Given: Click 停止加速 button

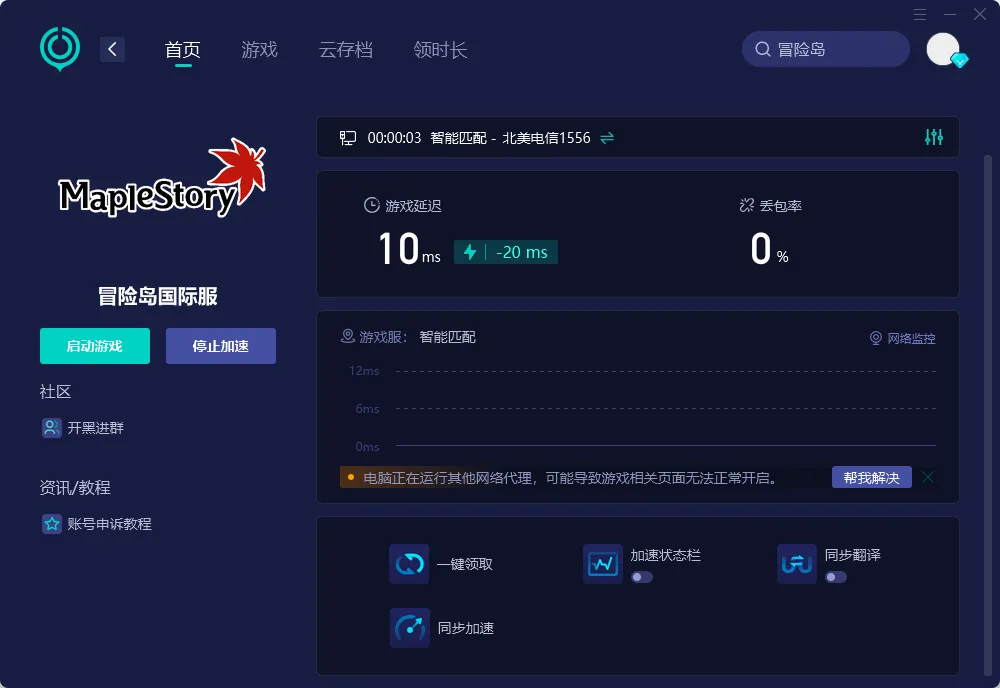Looking at the screenshot, I should point(221,346).
